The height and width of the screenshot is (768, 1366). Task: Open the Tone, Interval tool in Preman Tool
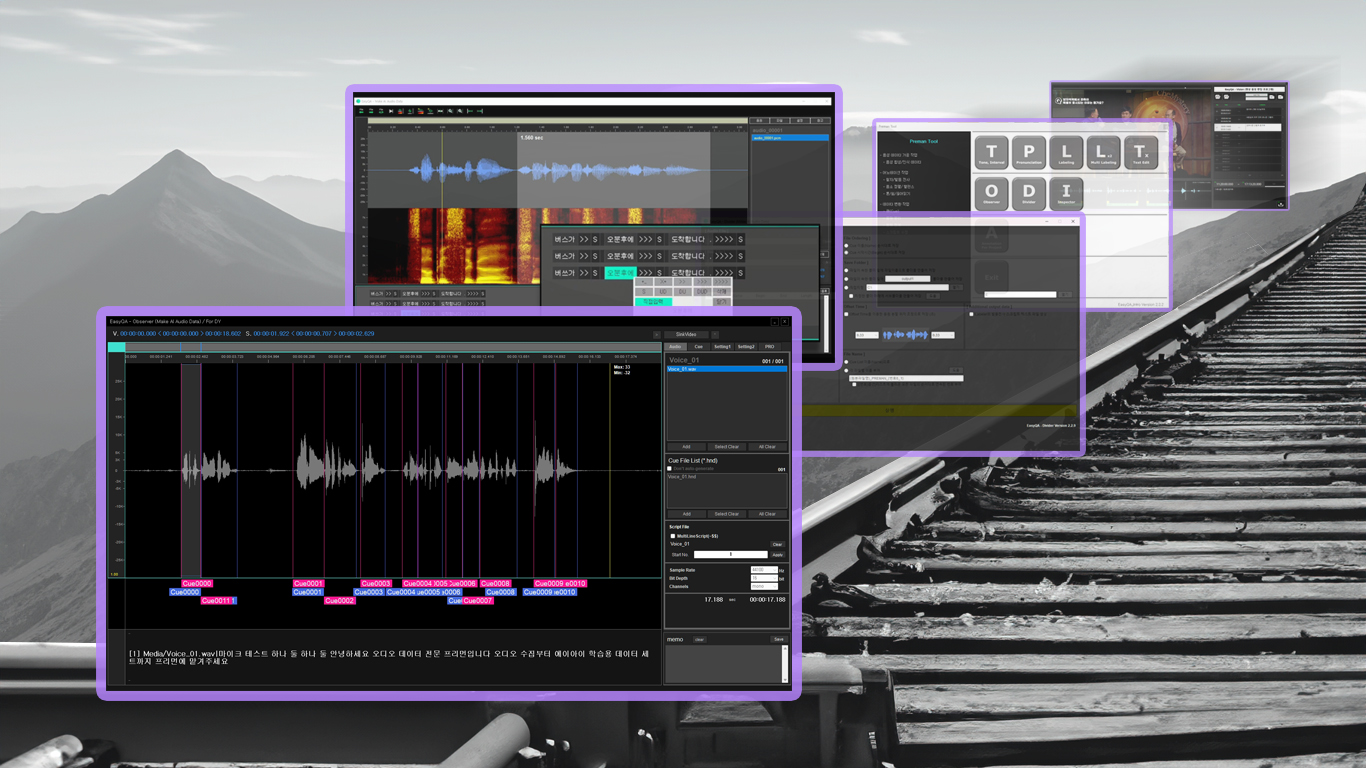(x=991, y=153)
